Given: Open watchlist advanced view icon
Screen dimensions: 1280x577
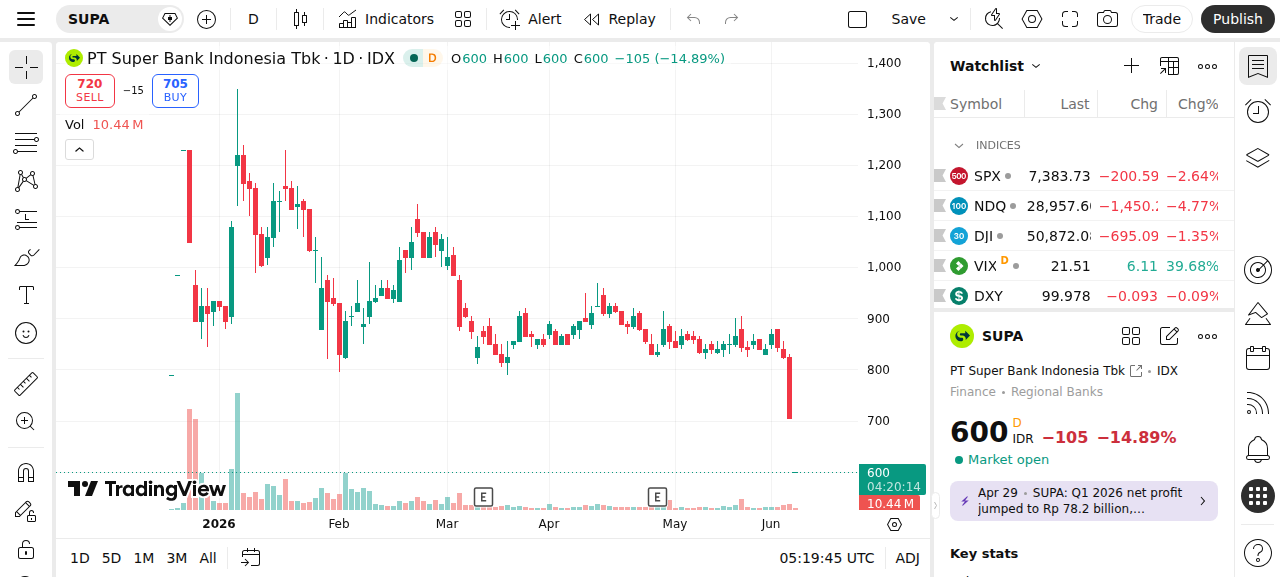Looking at the screenshot, I should click(1169, 66).
